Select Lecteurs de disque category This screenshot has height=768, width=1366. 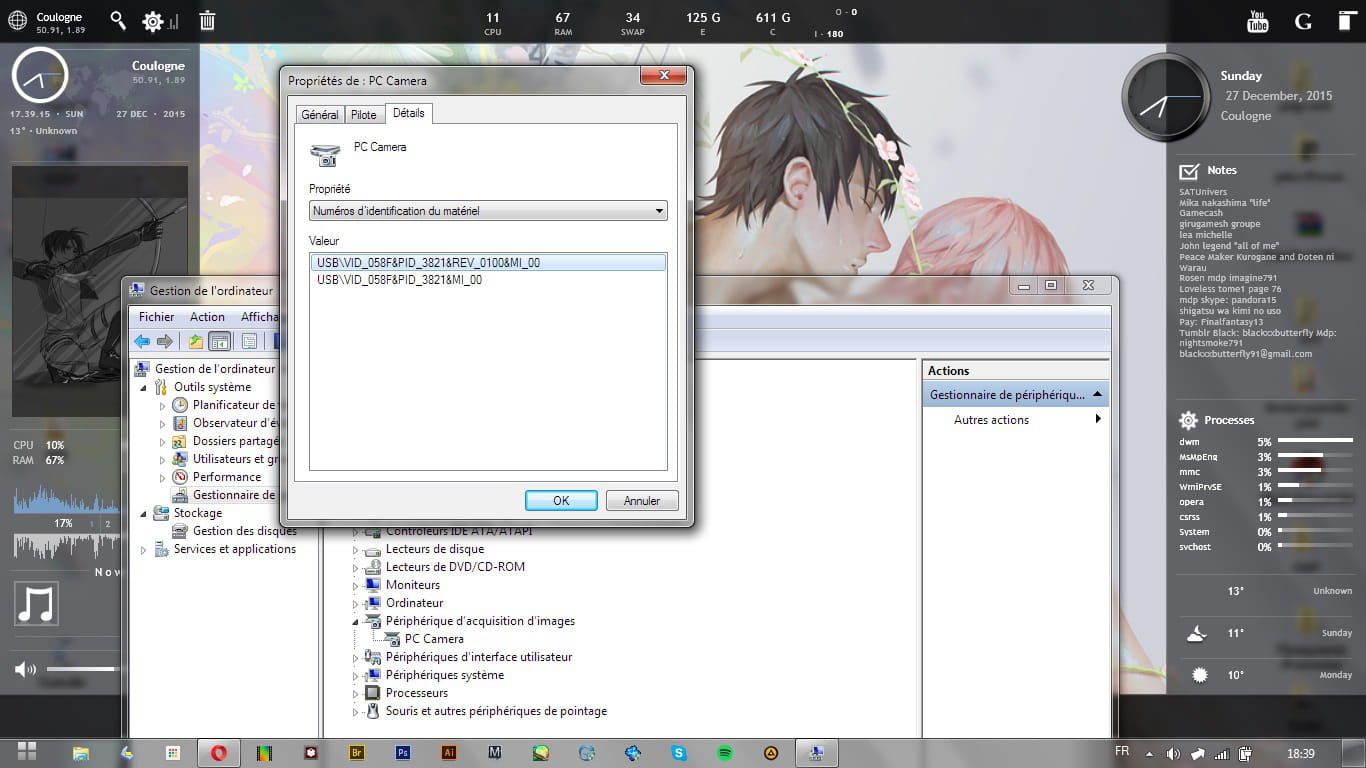point(435,549)
